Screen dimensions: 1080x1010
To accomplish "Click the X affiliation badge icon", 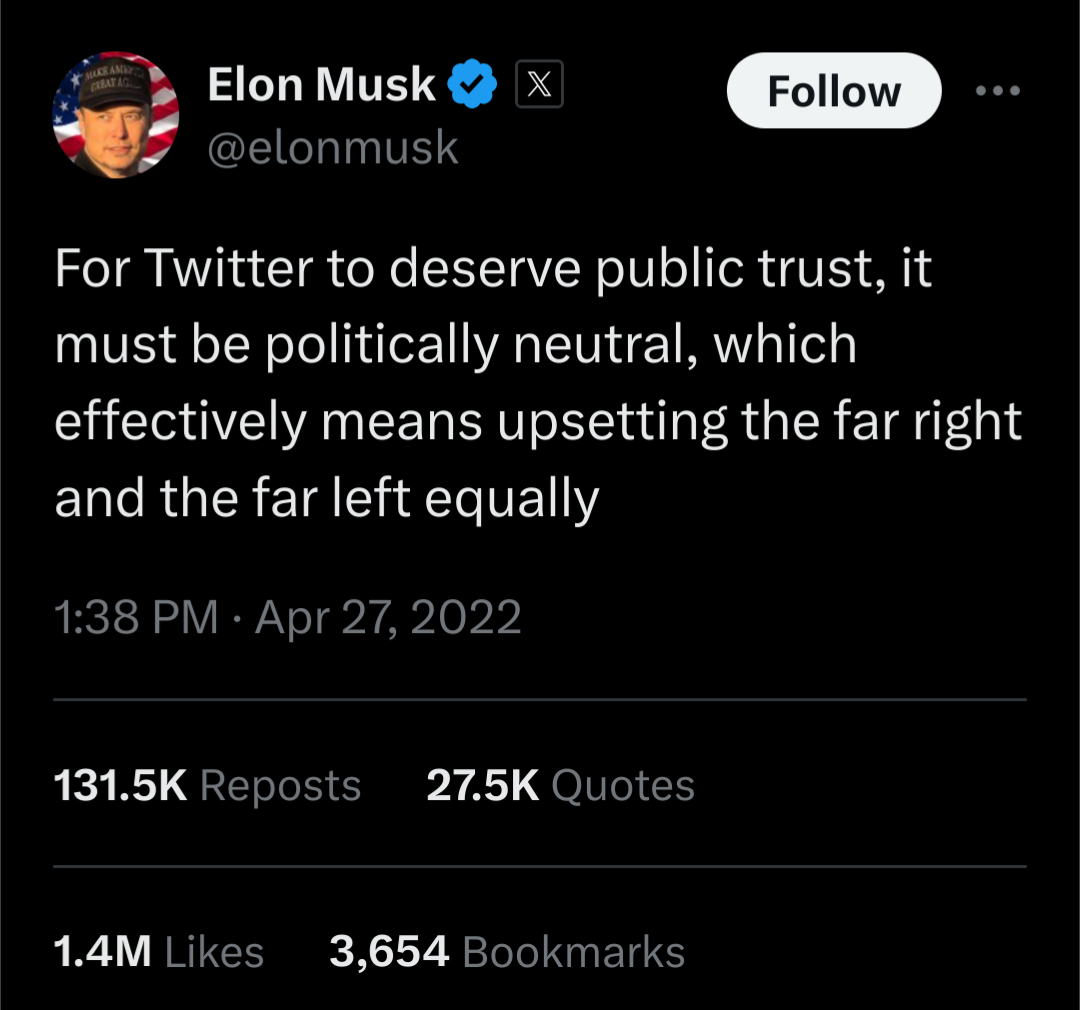I will pyautogui.click(x=539, y=85).
